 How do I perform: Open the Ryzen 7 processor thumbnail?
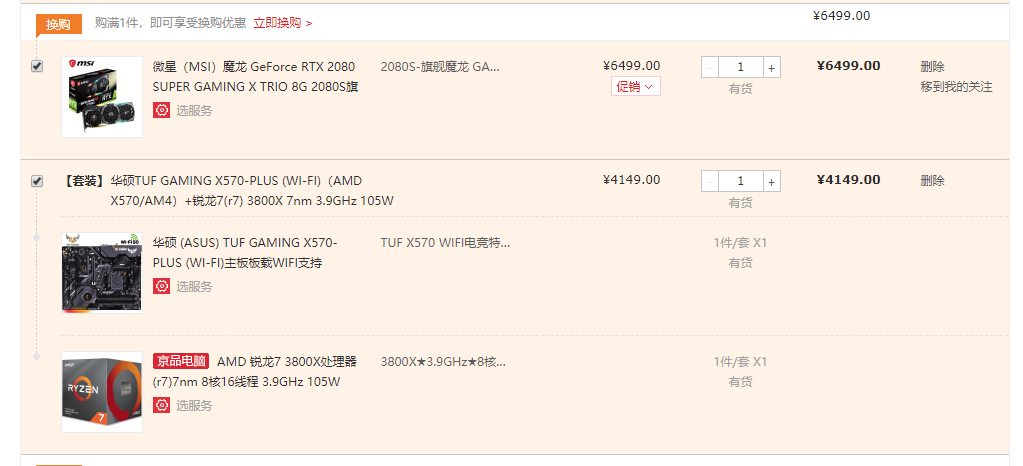click(101, 391)
